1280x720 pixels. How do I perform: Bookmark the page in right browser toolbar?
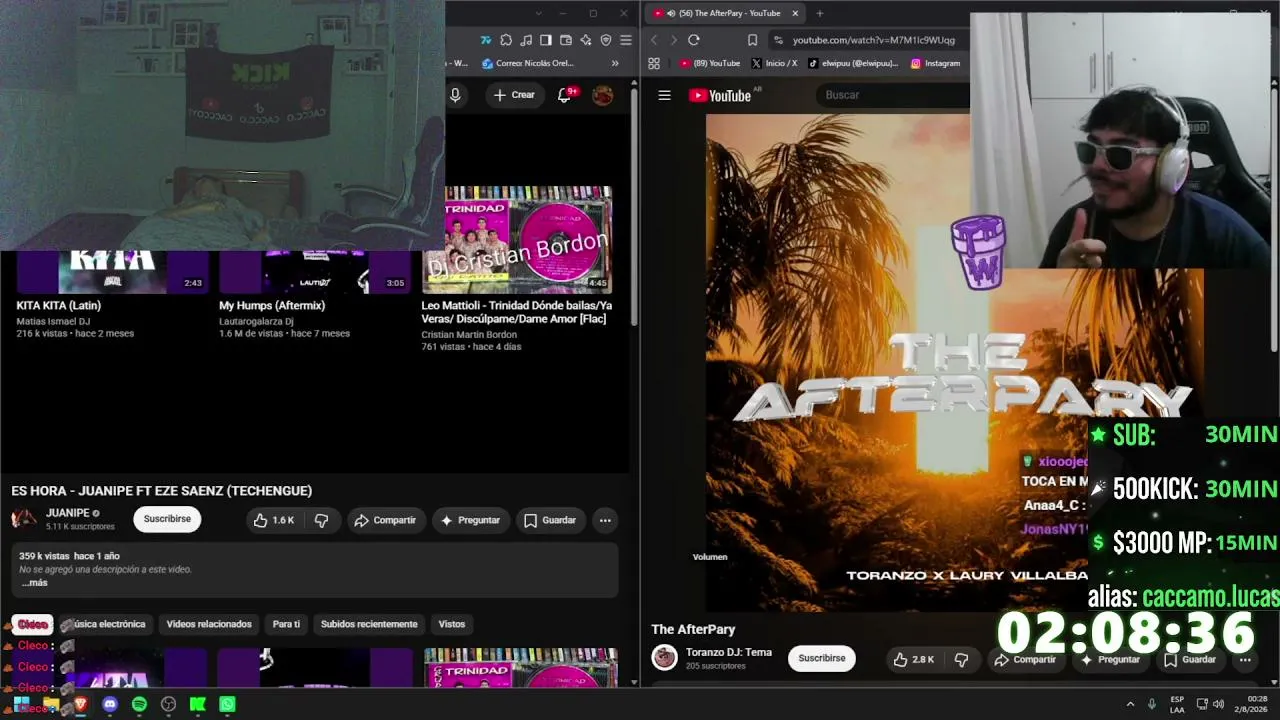click(752, 40)
